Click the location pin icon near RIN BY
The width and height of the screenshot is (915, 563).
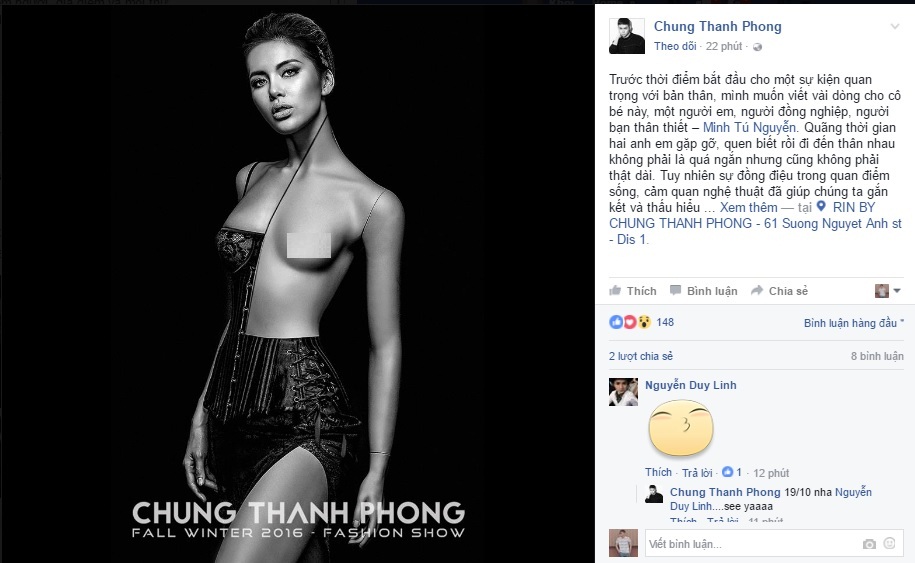pos(821,207)
